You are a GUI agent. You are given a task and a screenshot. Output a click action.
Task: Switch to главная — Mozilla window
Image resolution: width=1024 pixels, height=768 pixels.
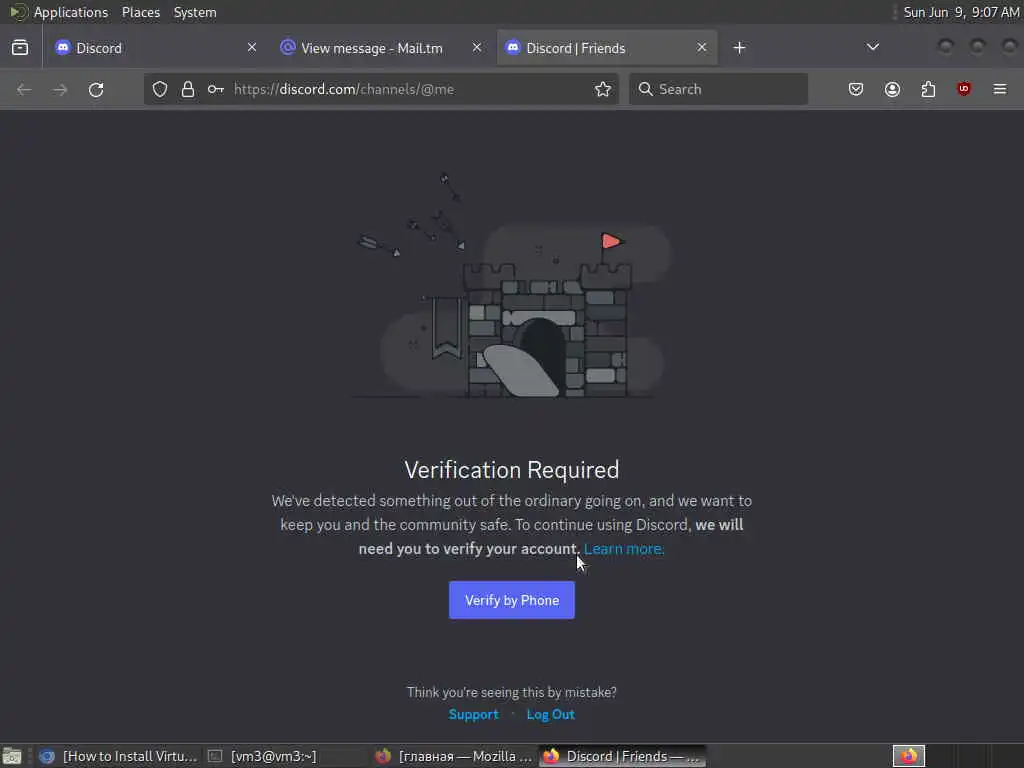point(454,756)
